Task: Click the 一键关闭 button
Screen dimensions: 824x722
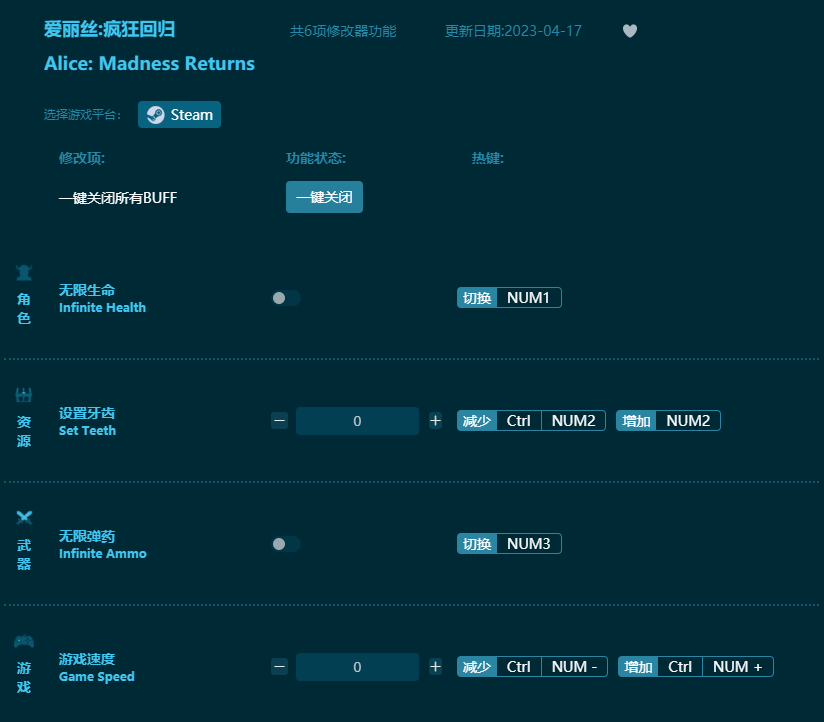Action: click(324, 197)
